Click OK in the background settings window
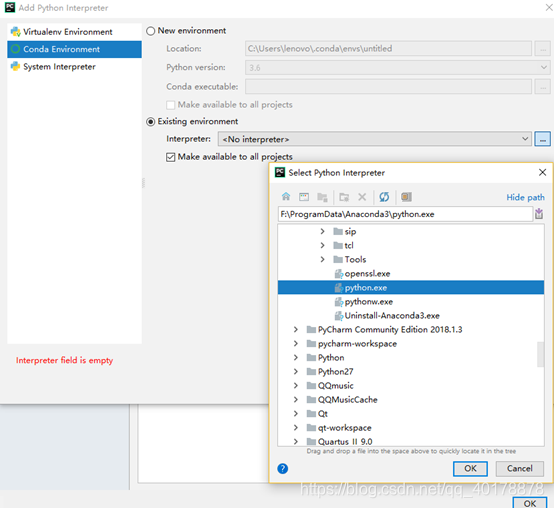 [x=530, y=503]
